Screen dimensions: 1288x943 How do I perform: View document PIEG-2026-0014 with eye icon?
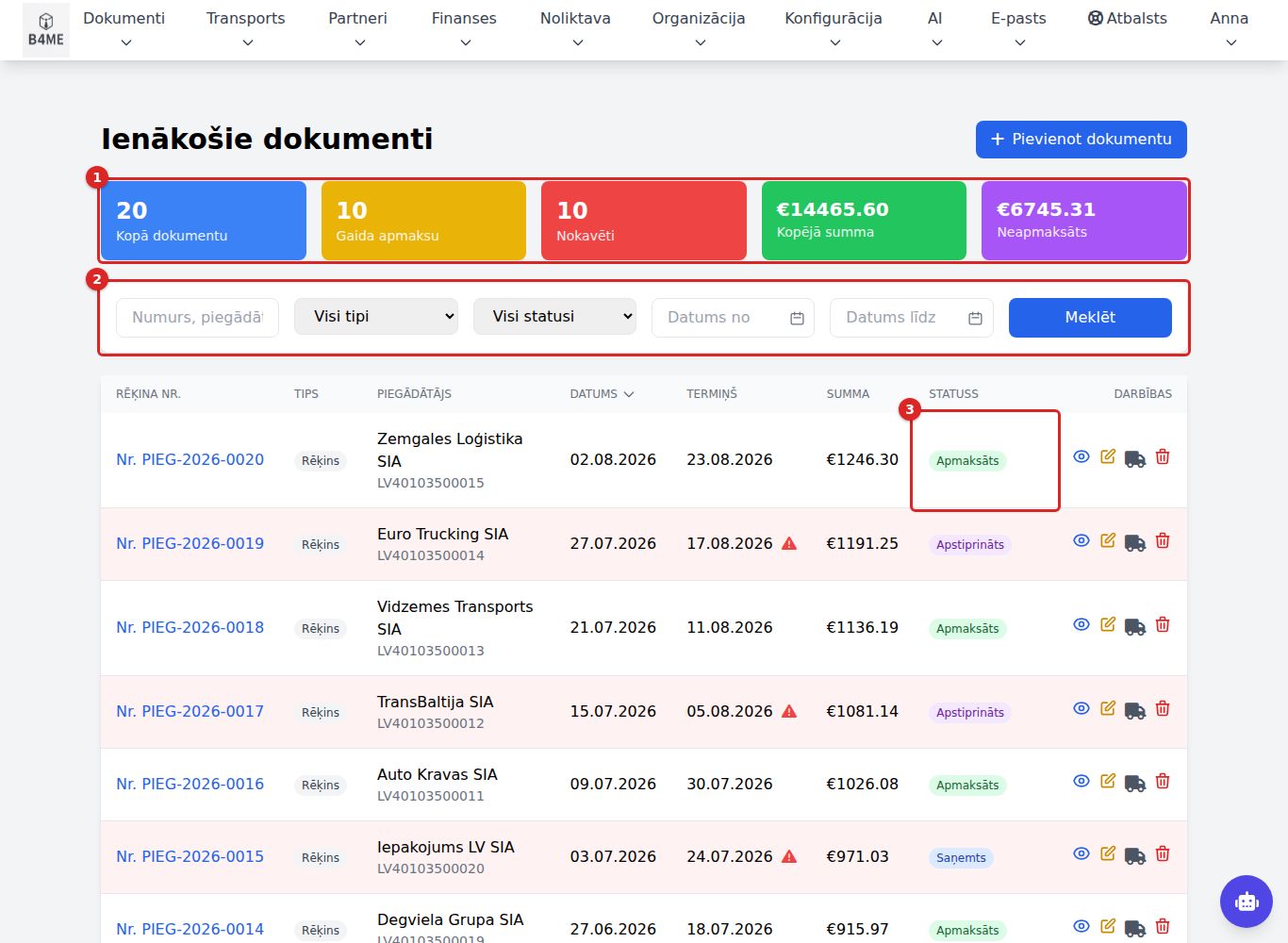click(1082, 926)
